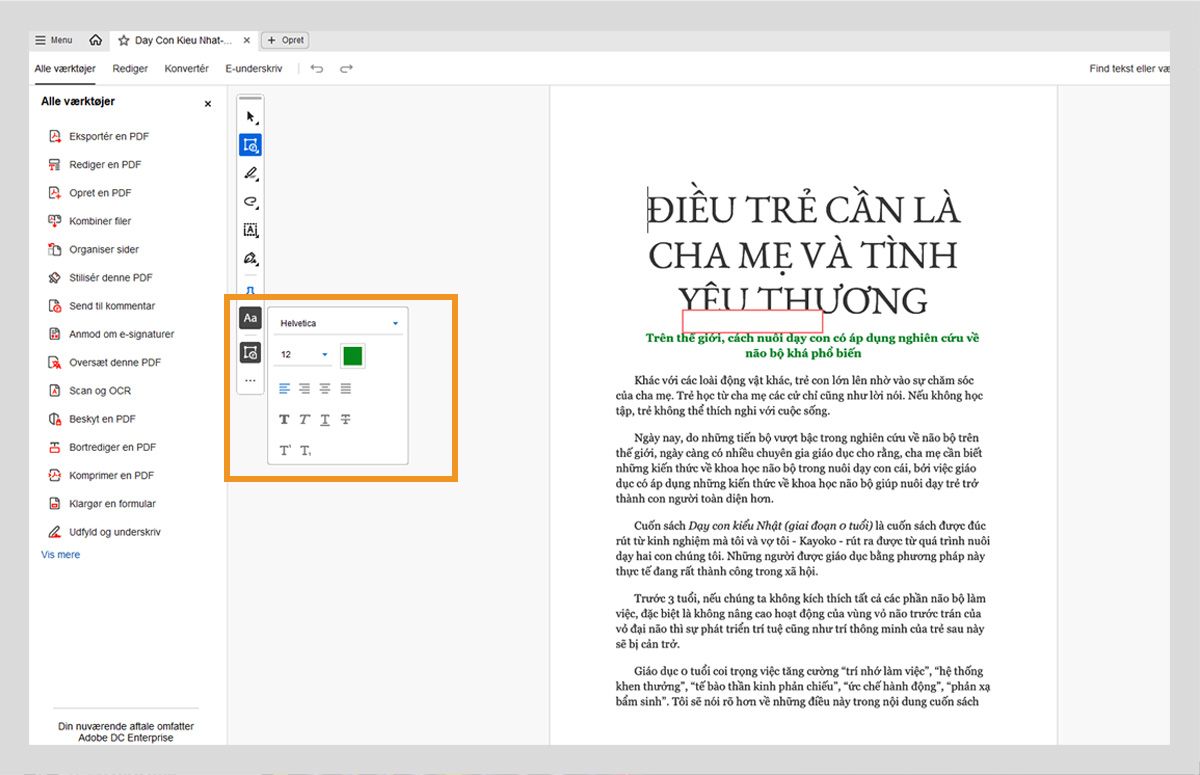Redo the last action
The image size is (1200, 775).
pos(346,69)
